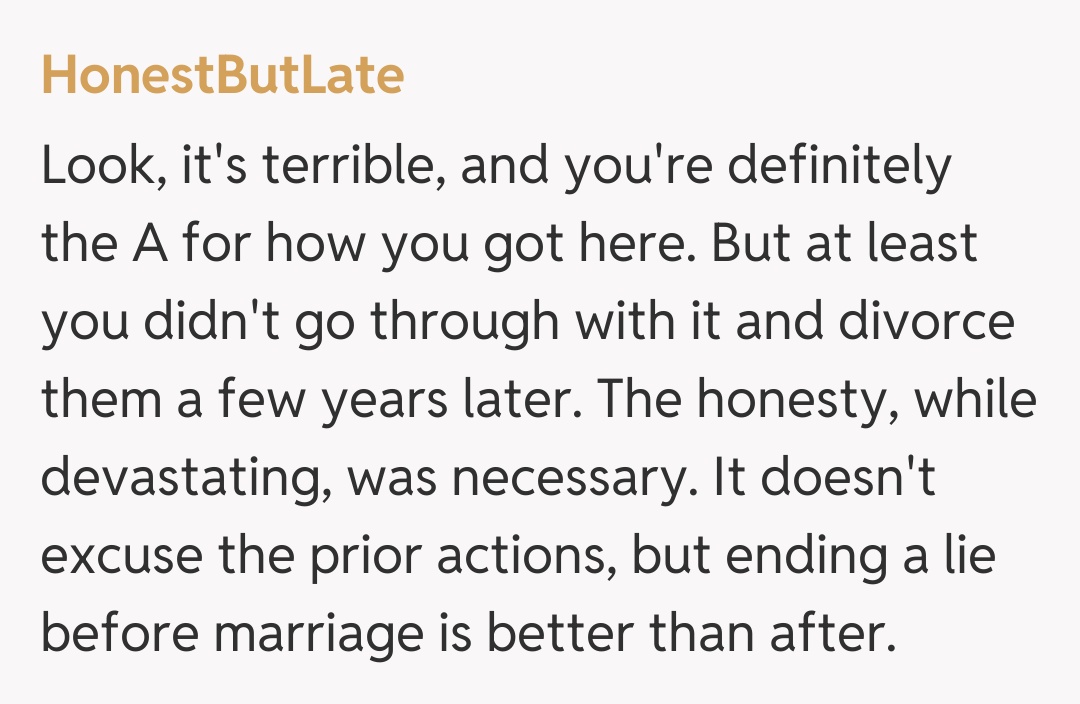This screenshot has width=1080, height=704.
Task: Open the HonestButLate user profile
Action: 222,76
